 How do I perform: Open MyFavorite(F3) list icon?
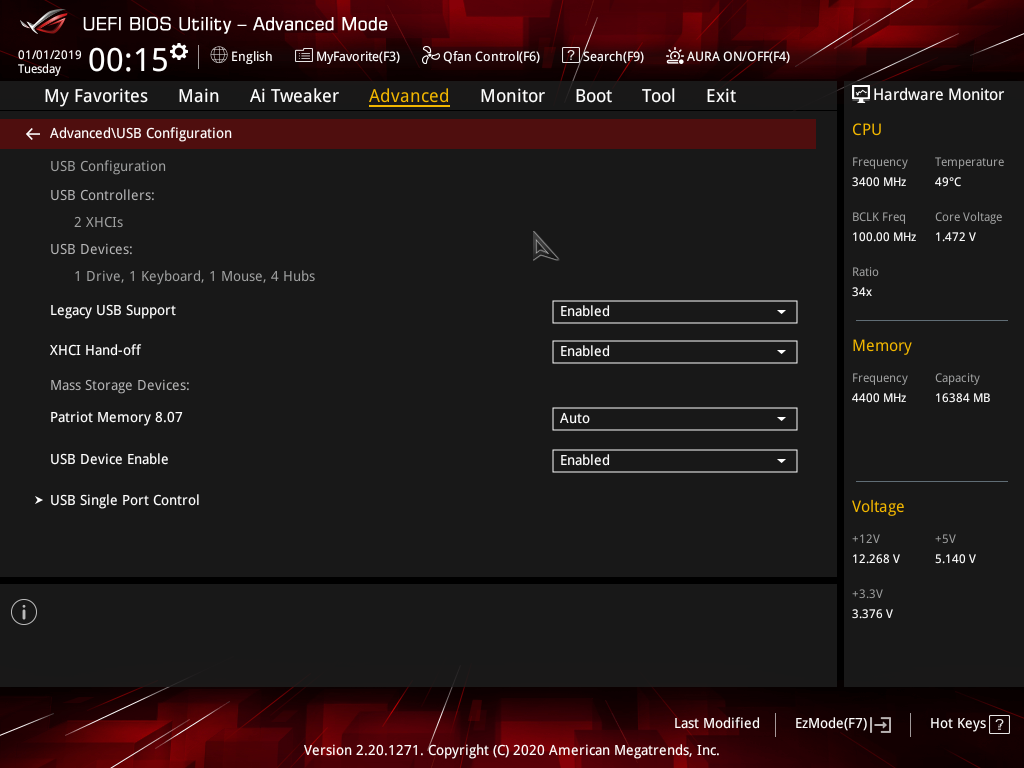click(x=304, y=56)
